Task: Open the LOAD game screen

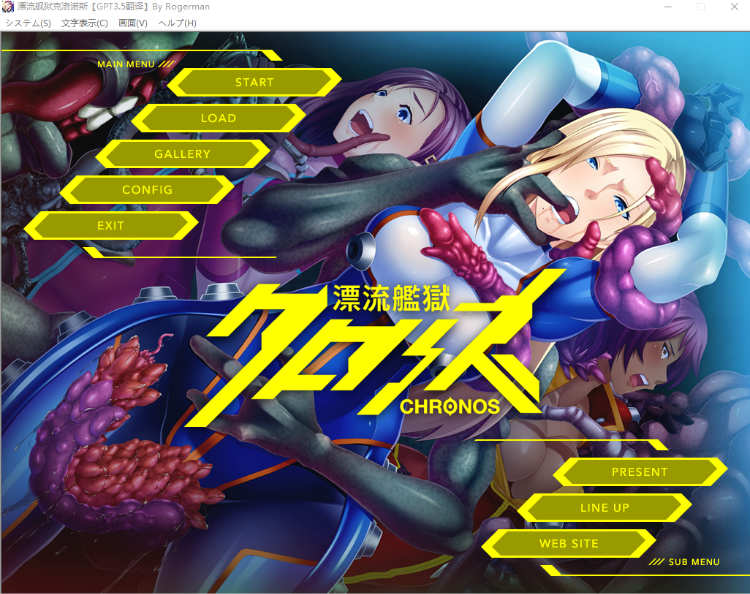Action: (219, 118)
